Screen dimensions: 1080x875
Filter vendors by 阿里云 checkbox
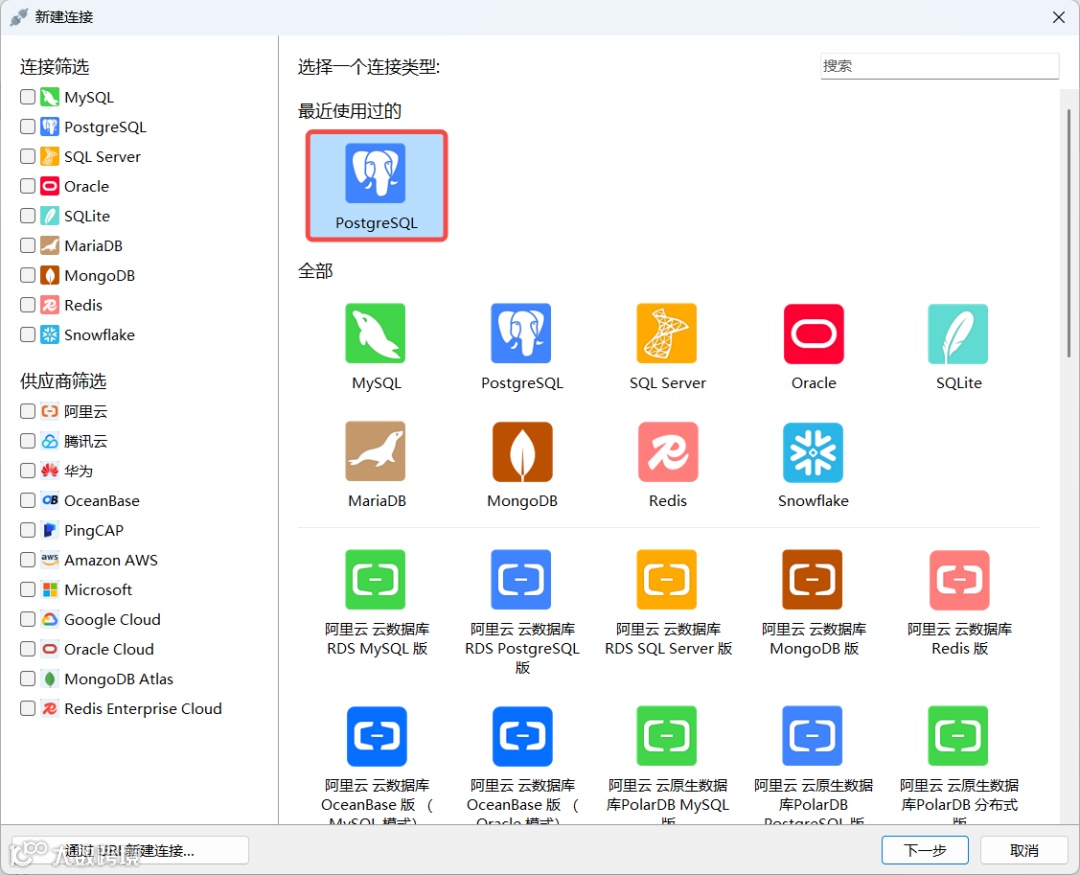28,411
